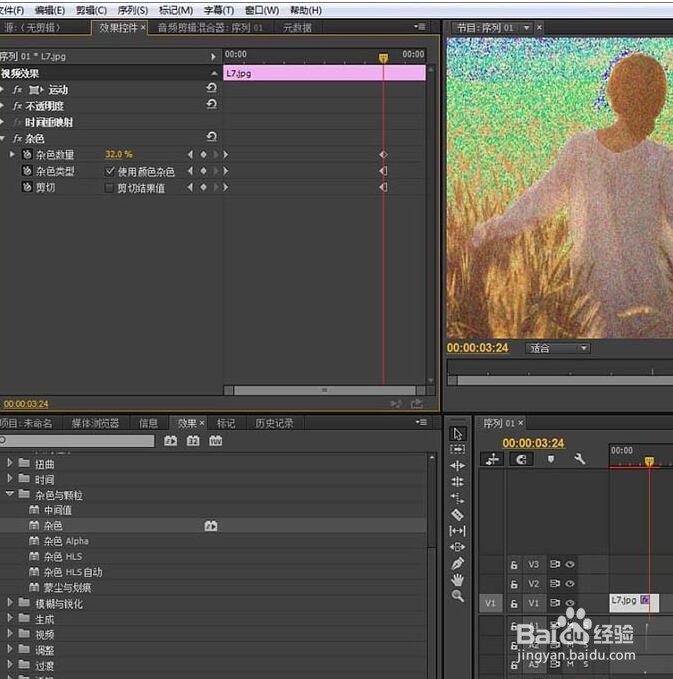Click the 32-bit color effects filter icon
Viewport: 673px width, 679px height.
tap(193, 441)
